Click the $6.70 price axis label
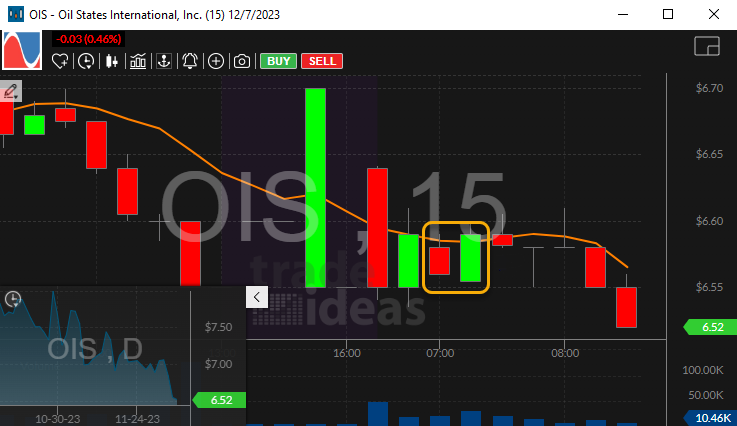Screen dimensions: 737x426 [709, 88]
